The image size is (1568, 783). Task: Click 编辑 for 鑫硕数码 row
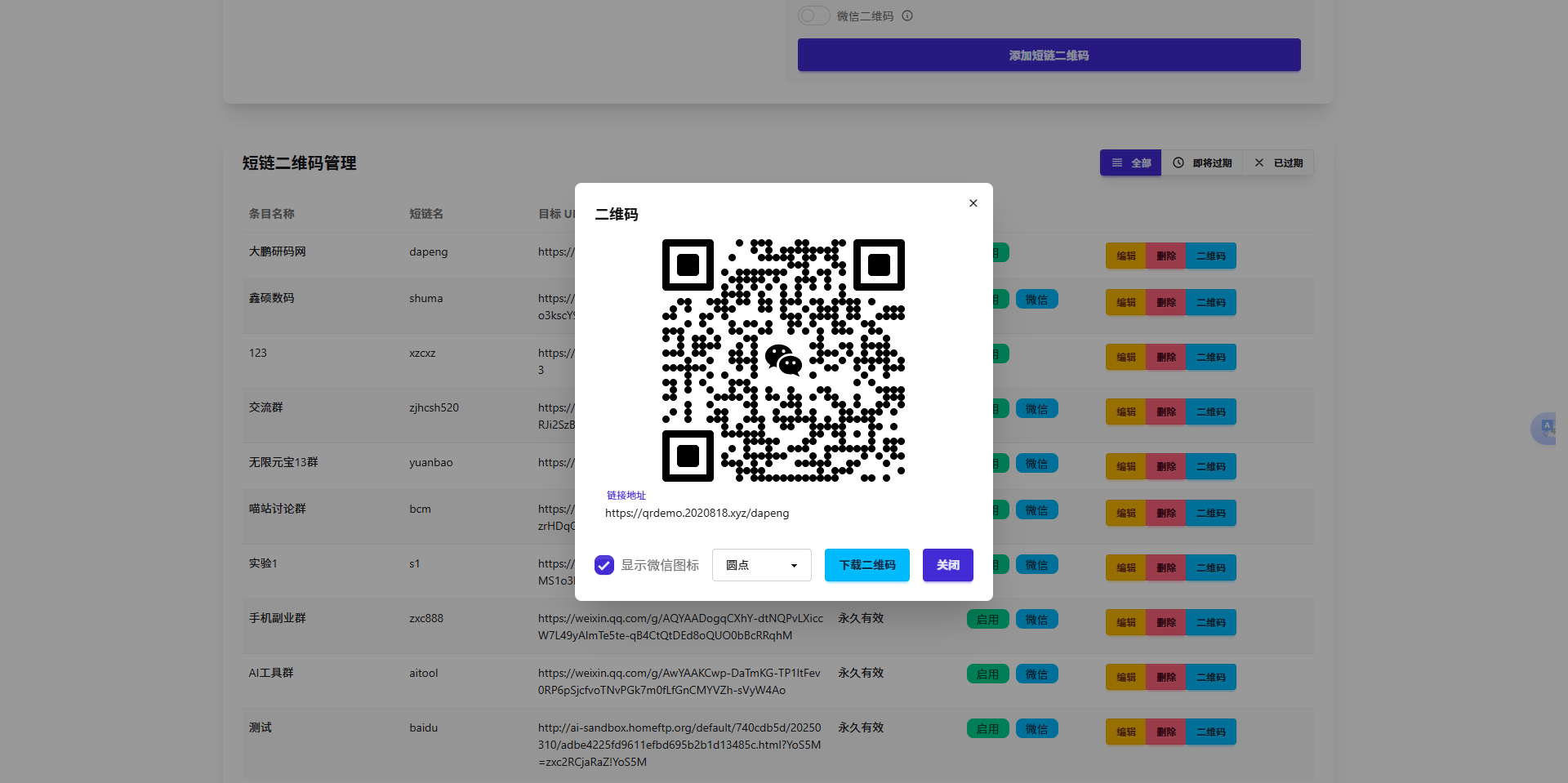pos(1125,302)
